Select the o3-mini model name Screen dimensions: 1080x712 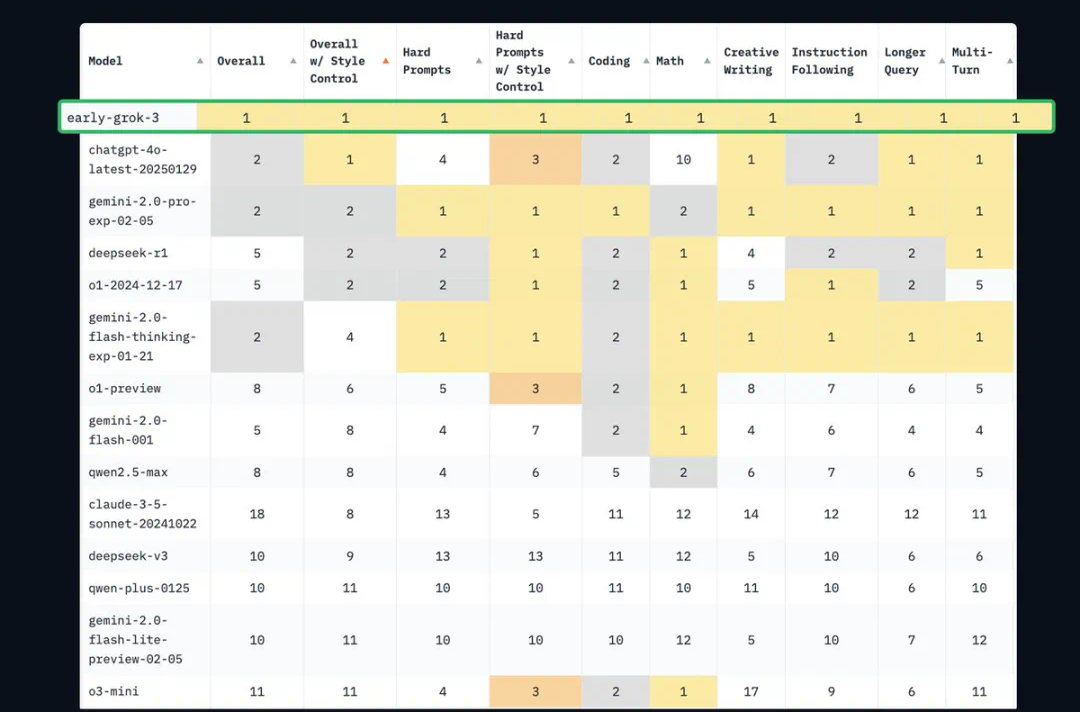click(114, 691)
